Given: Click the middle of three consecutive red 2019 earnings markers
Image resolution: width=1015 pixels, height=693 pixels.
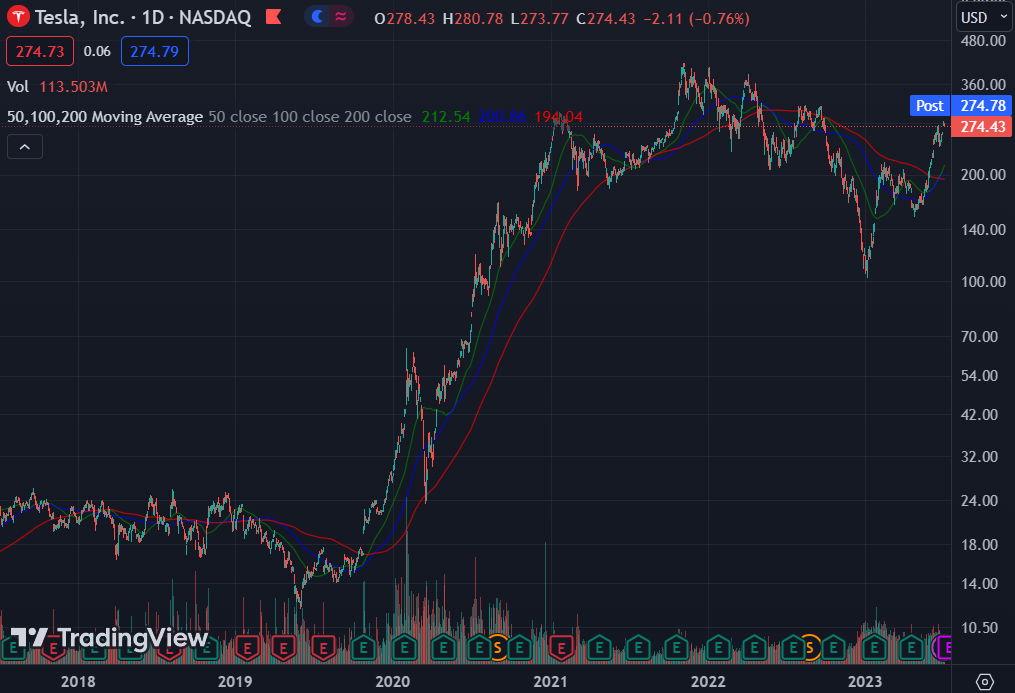Looking at the screenshot, I should click(x=284, y=646).
